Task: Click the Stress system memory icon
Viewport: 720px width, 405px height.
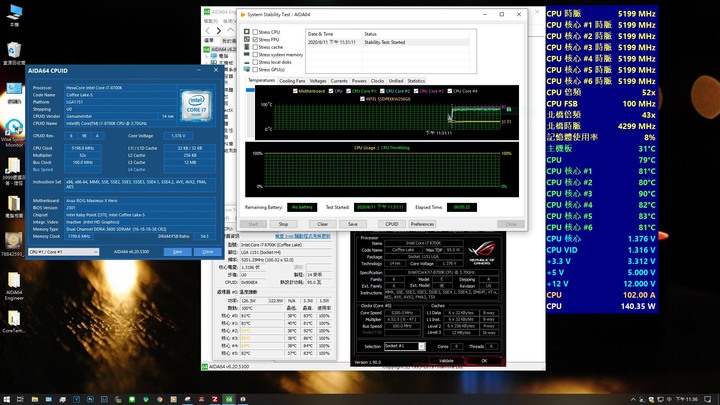Action: point(247,54)
